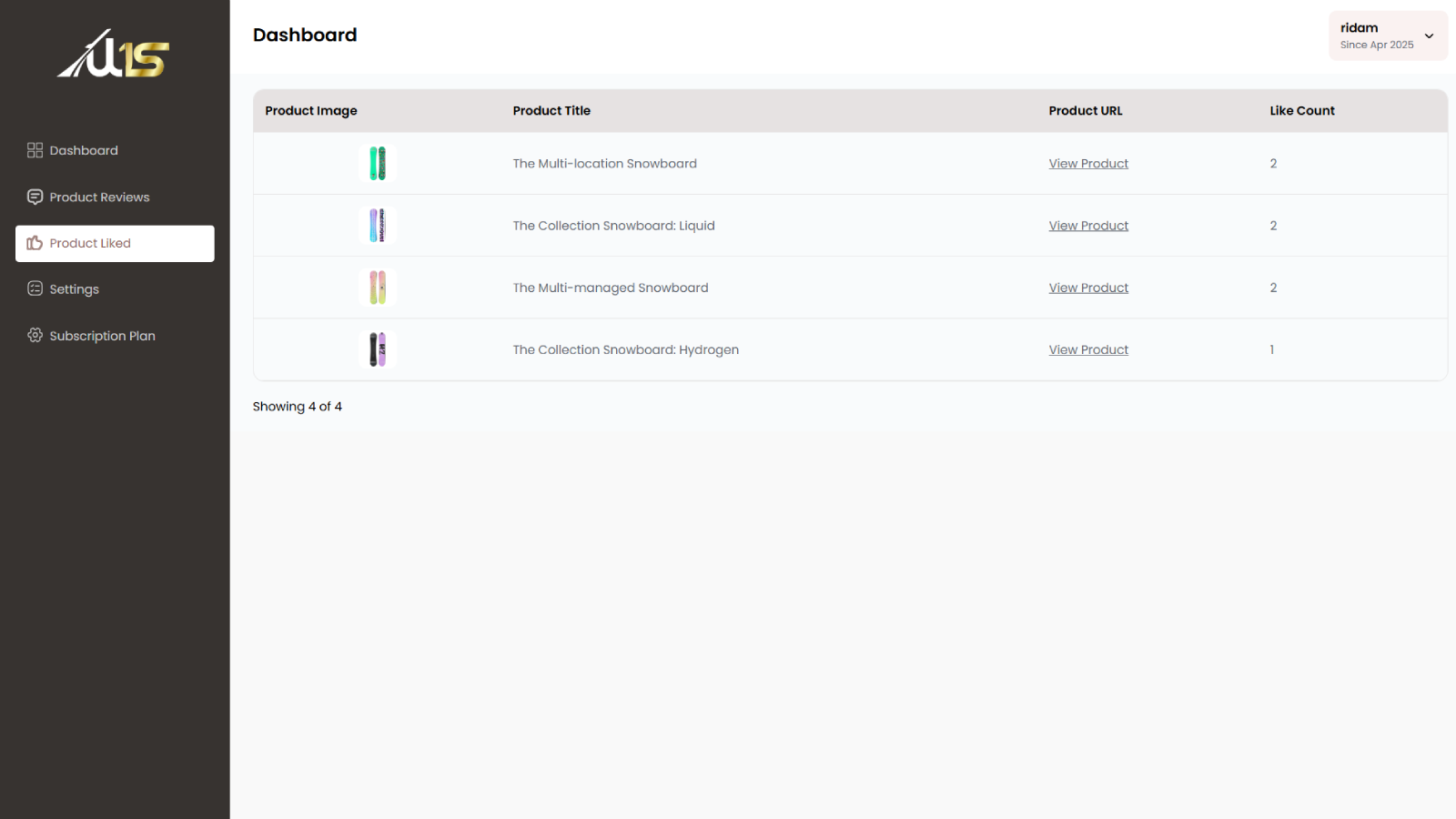Click the Settings sidebar icon
This screenshot has width=1456, height=819.
click(x=35, y=288)
